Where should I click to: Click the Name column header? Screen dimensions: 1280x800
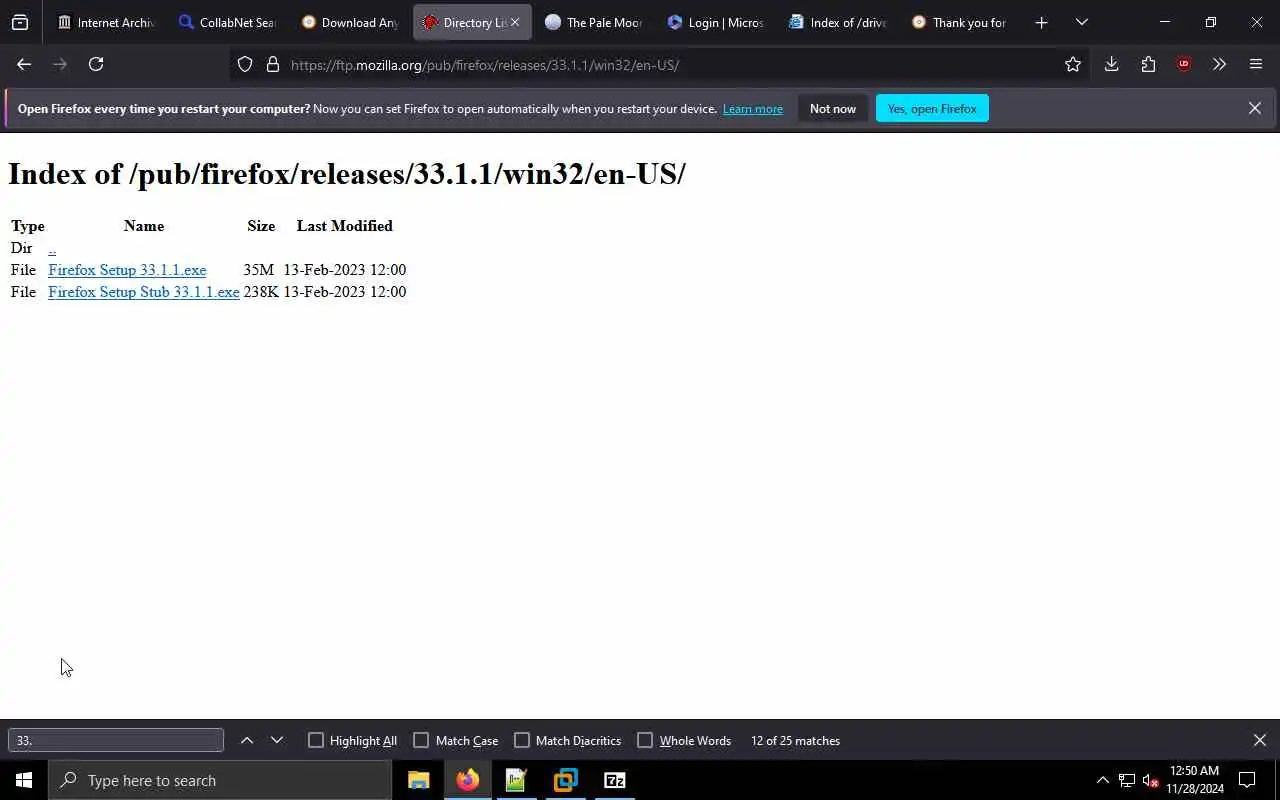[x=144, y=226]
